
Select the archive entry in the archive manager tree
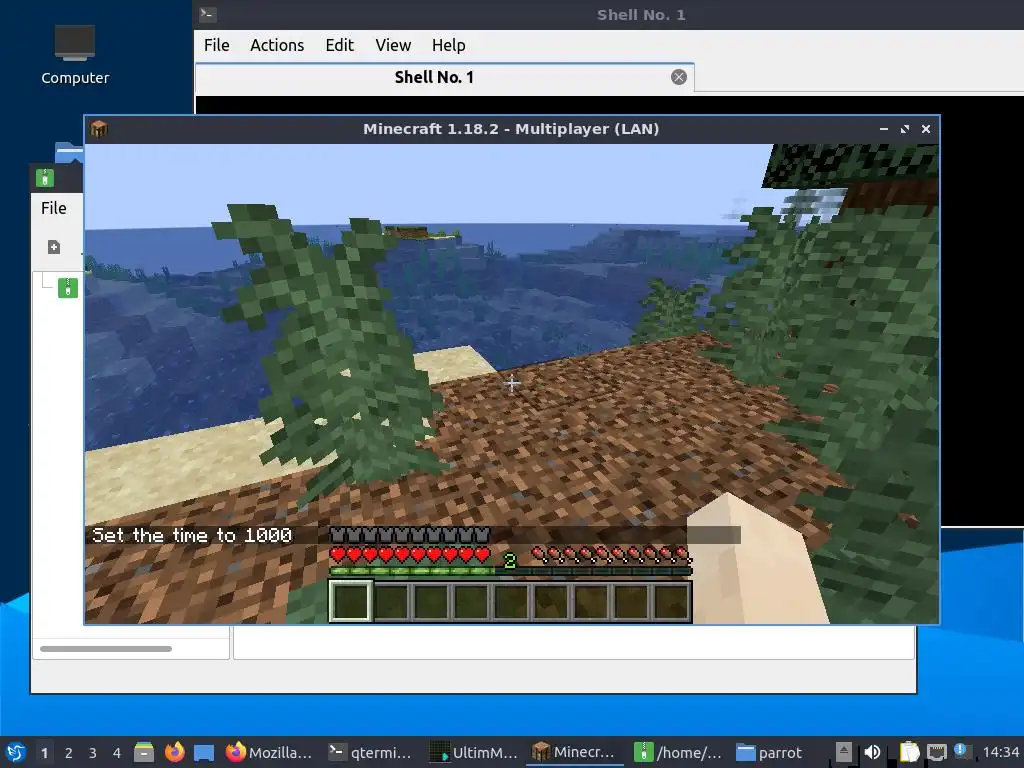pos(68,288)
